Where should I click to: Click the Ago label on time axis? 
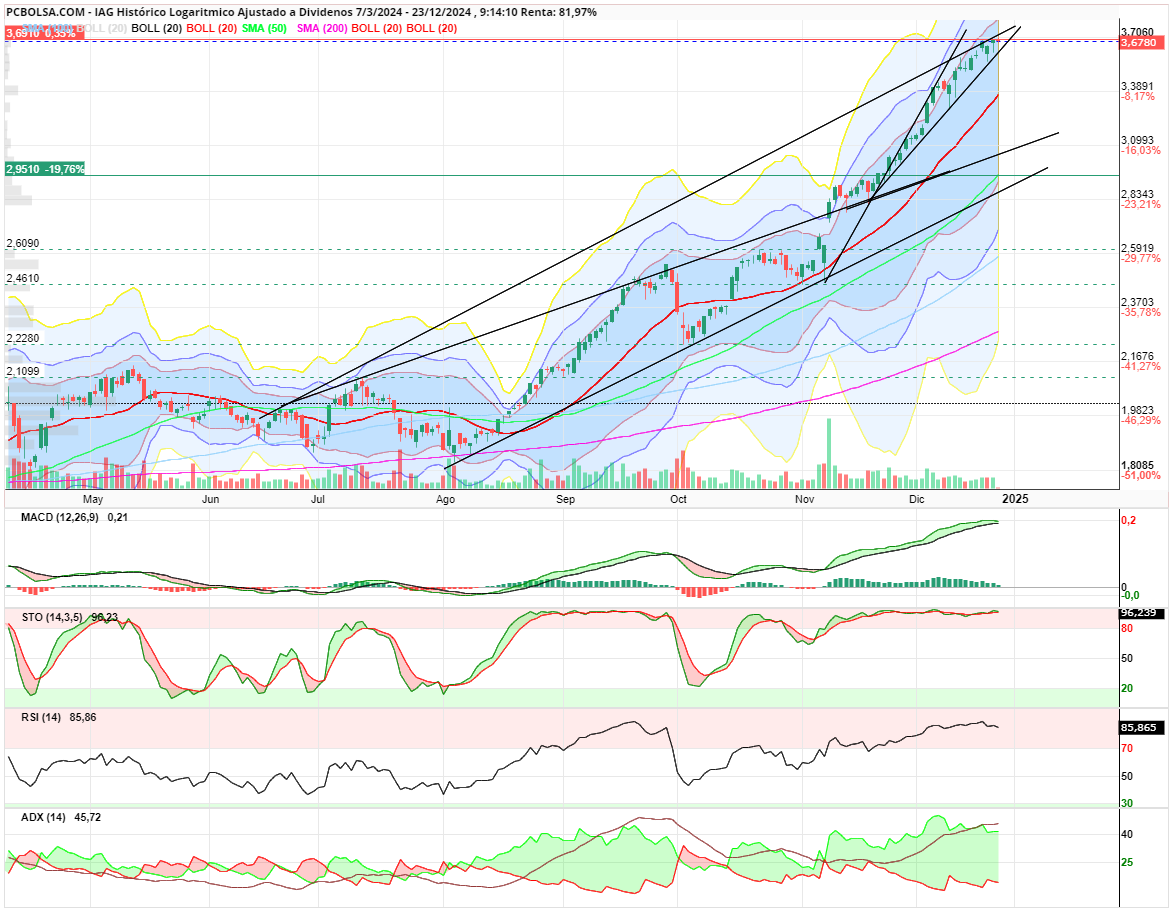(x=445, y=499)
